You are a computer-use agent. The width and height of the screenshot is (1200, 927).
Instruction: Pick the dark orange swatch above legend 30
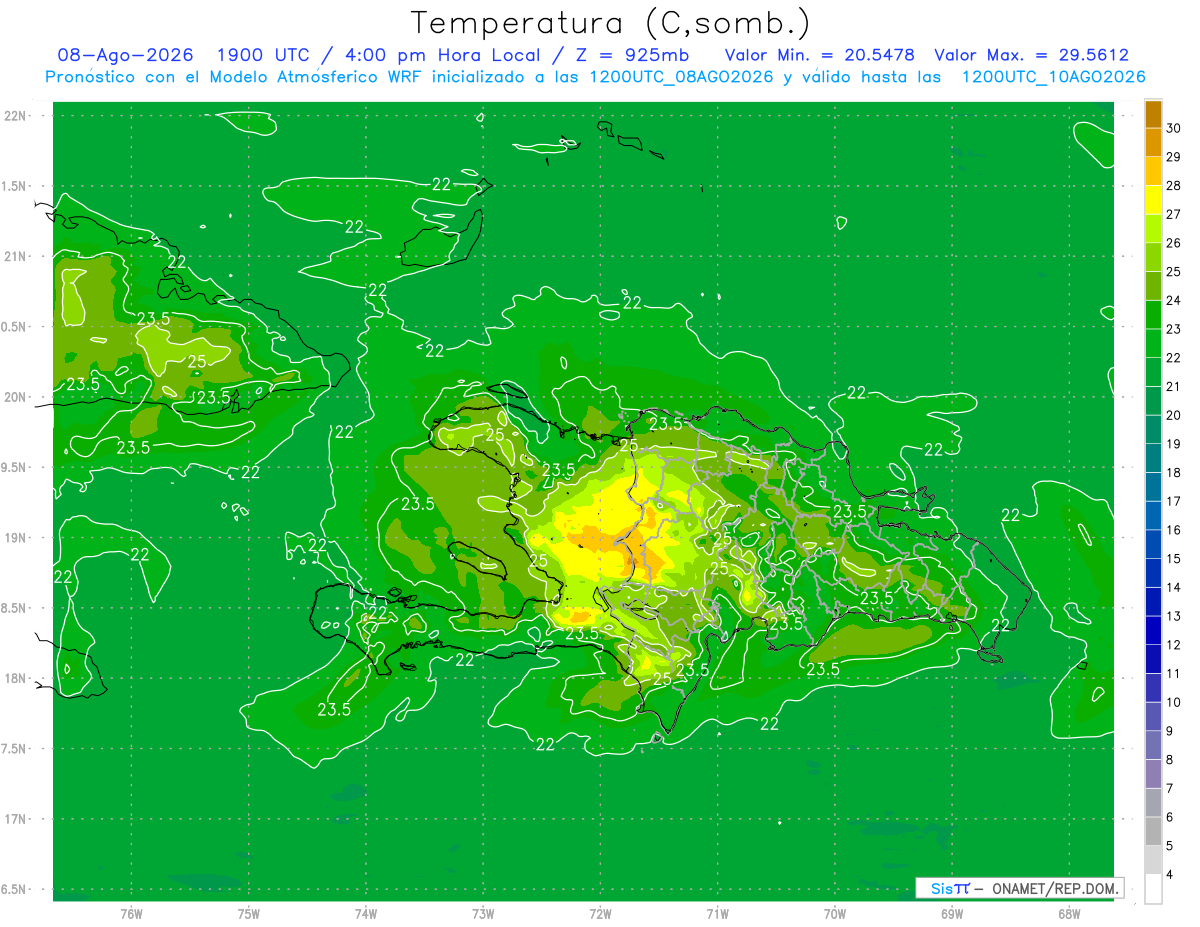click(1154, 114)
